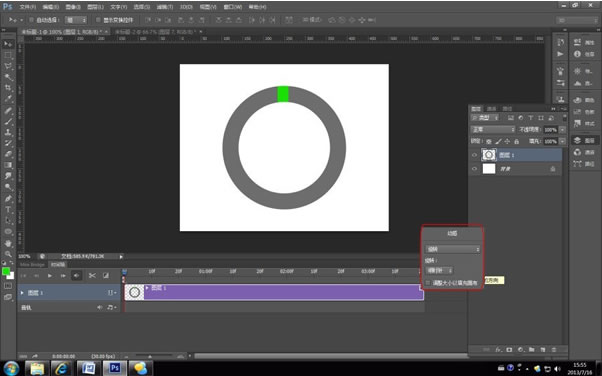
Task: Open the rotate direction dropdown in popup
Action: pyautogui.click(x=439, y=271)
